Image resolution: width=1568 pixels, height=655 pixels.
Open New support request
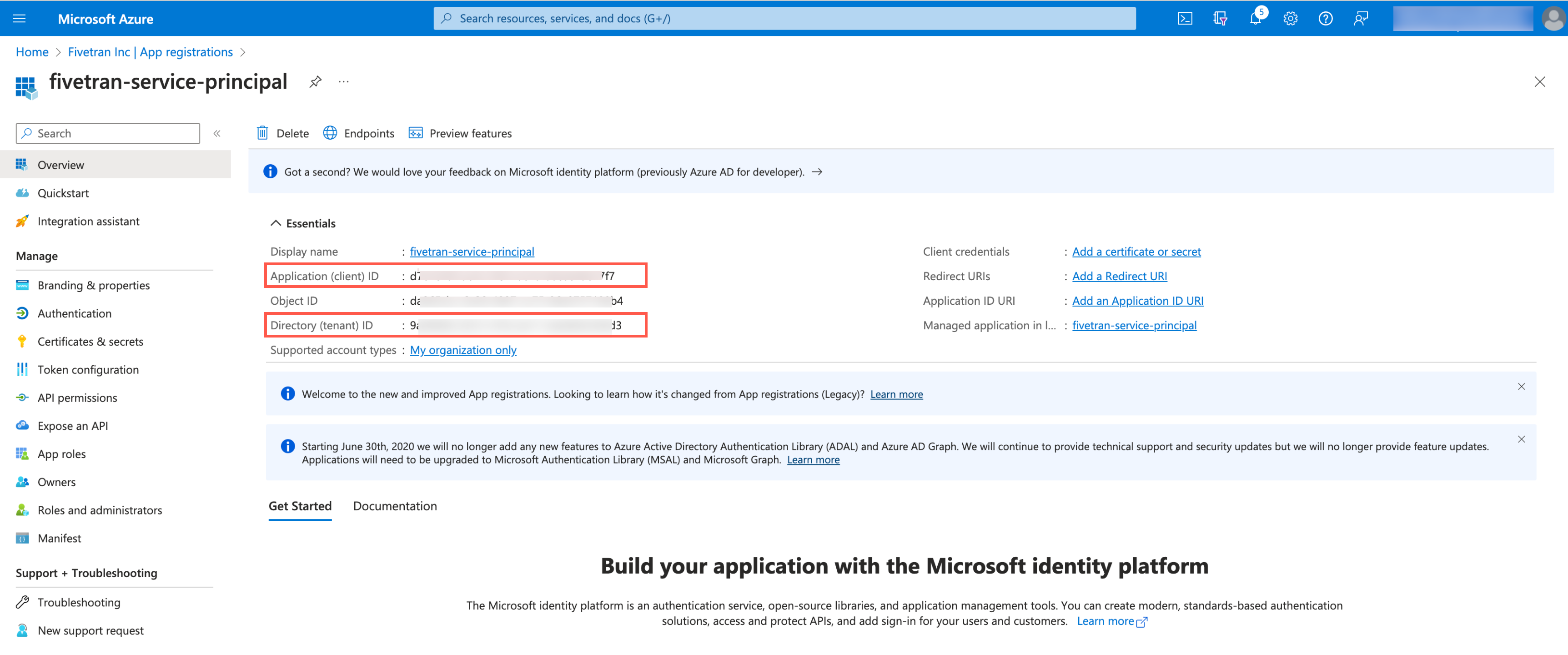[x=116, y=630]
